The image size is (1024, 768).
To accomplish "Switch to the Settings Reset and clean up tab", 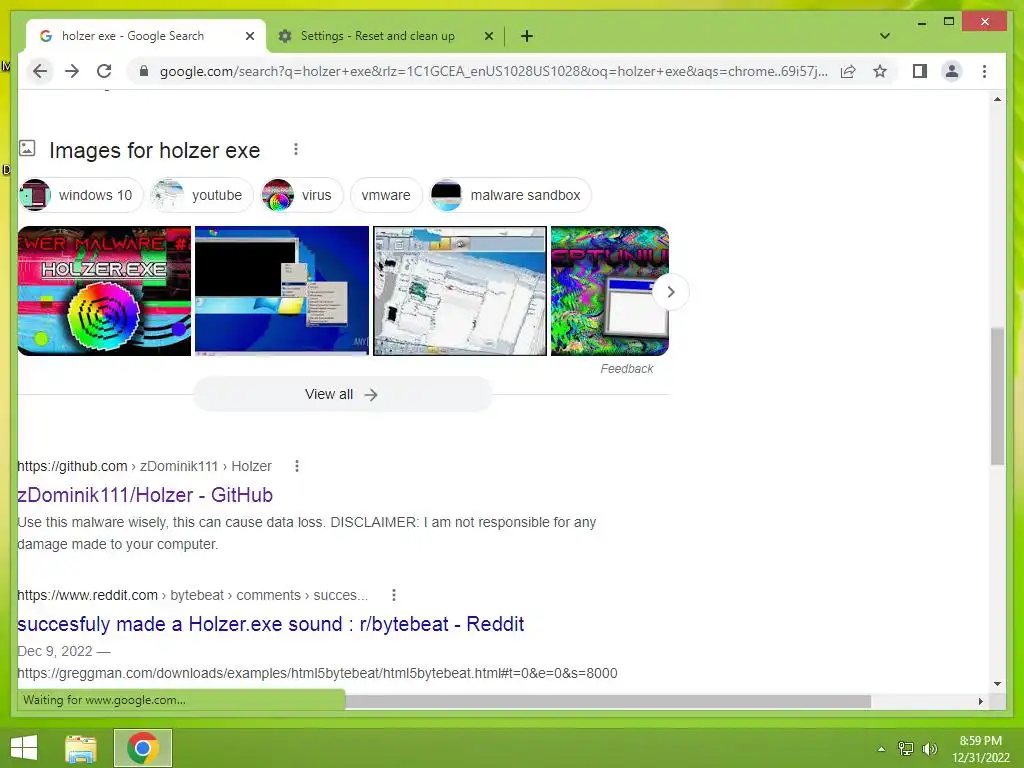I will tap(377, 36).
